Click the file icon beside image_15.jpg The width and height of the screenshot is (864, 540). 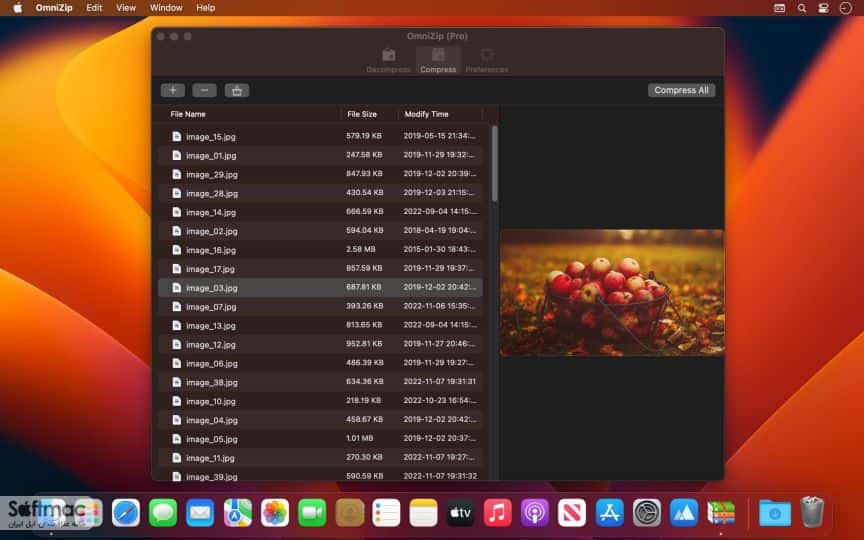(176, 136)
